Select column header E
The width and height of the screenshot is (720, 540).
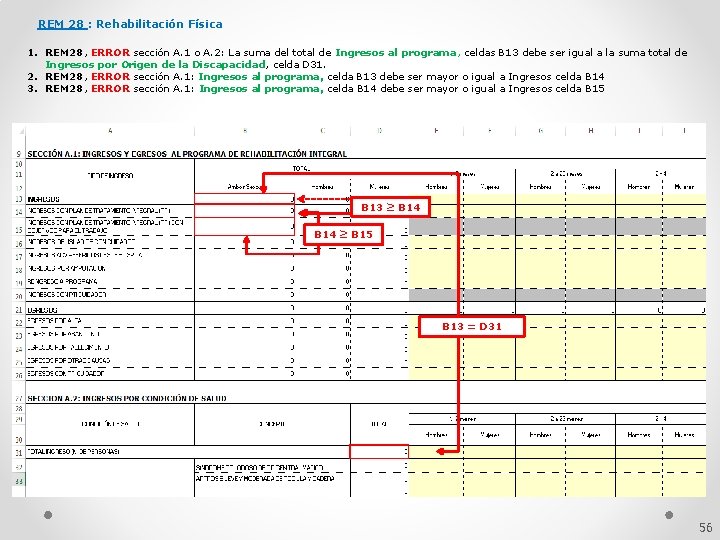(436, 131)
